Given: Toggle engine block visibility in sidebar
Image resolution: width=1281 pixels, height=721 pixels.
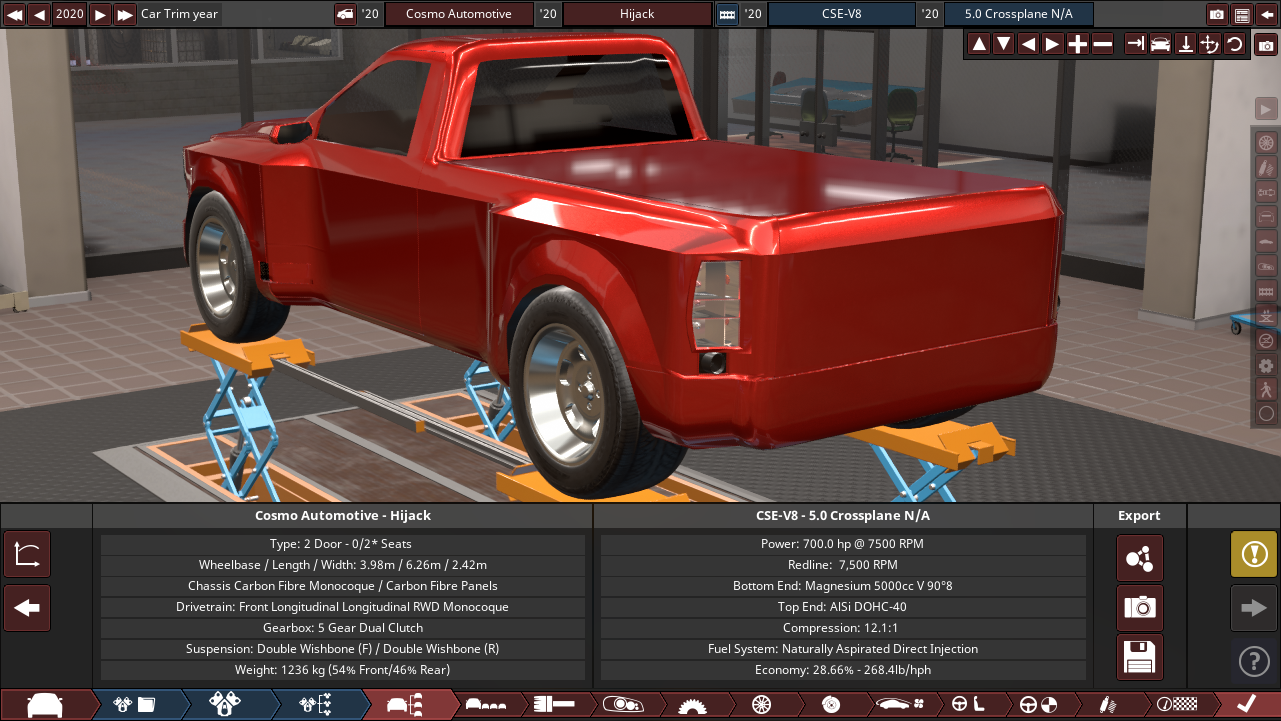Looking at the screenshot, I should coord(1266,290).
